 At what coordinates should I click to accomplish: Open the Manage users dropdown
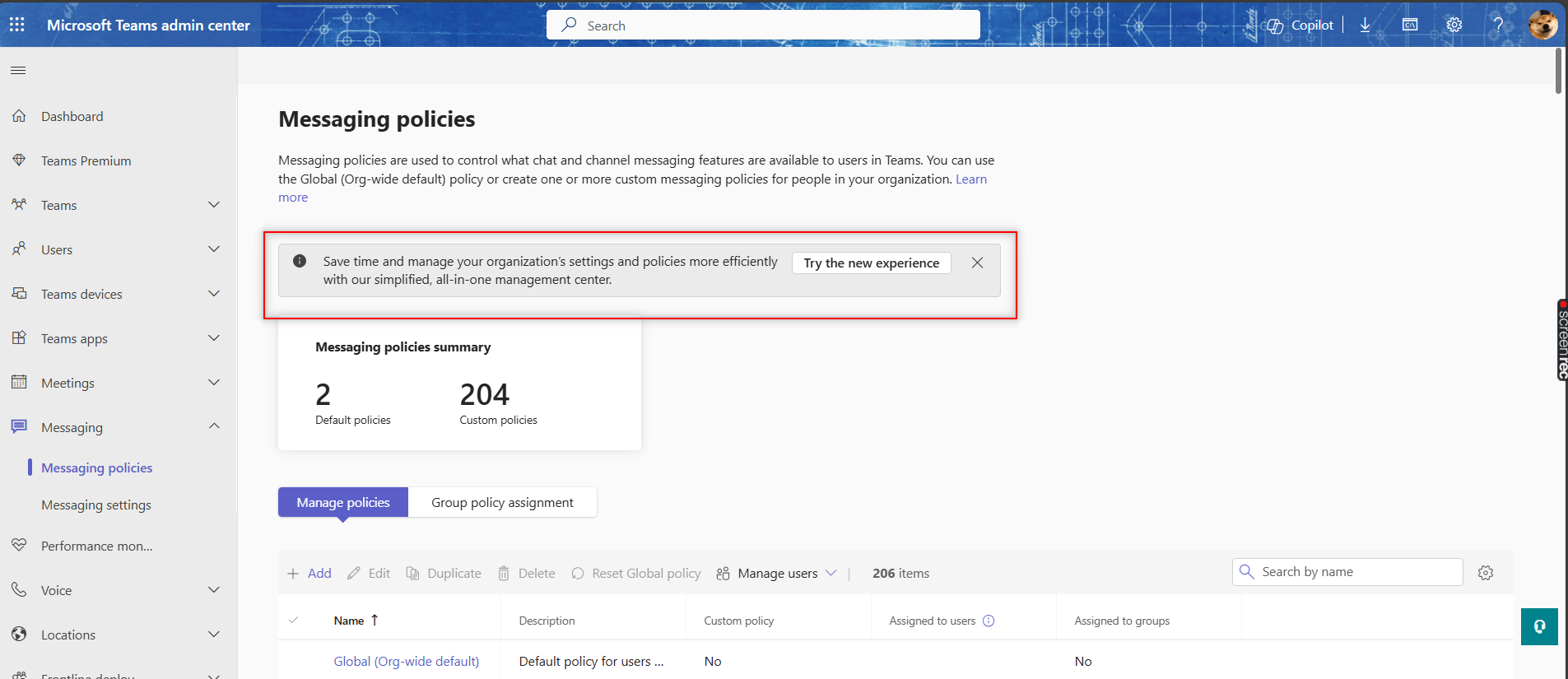click(777, 574)
